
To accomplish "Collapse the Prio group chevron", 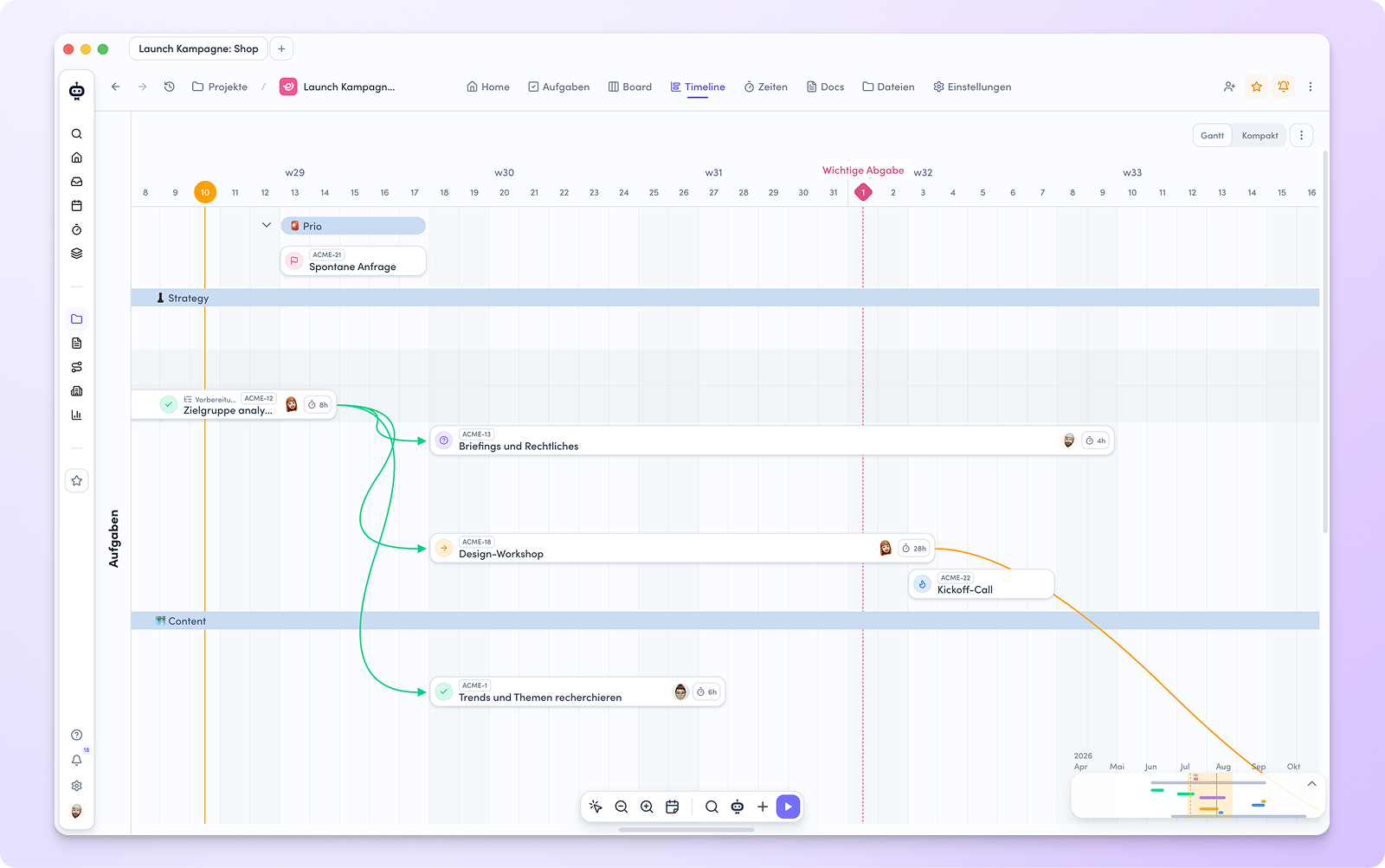I will pyautogui.click(x=267, y=225).
